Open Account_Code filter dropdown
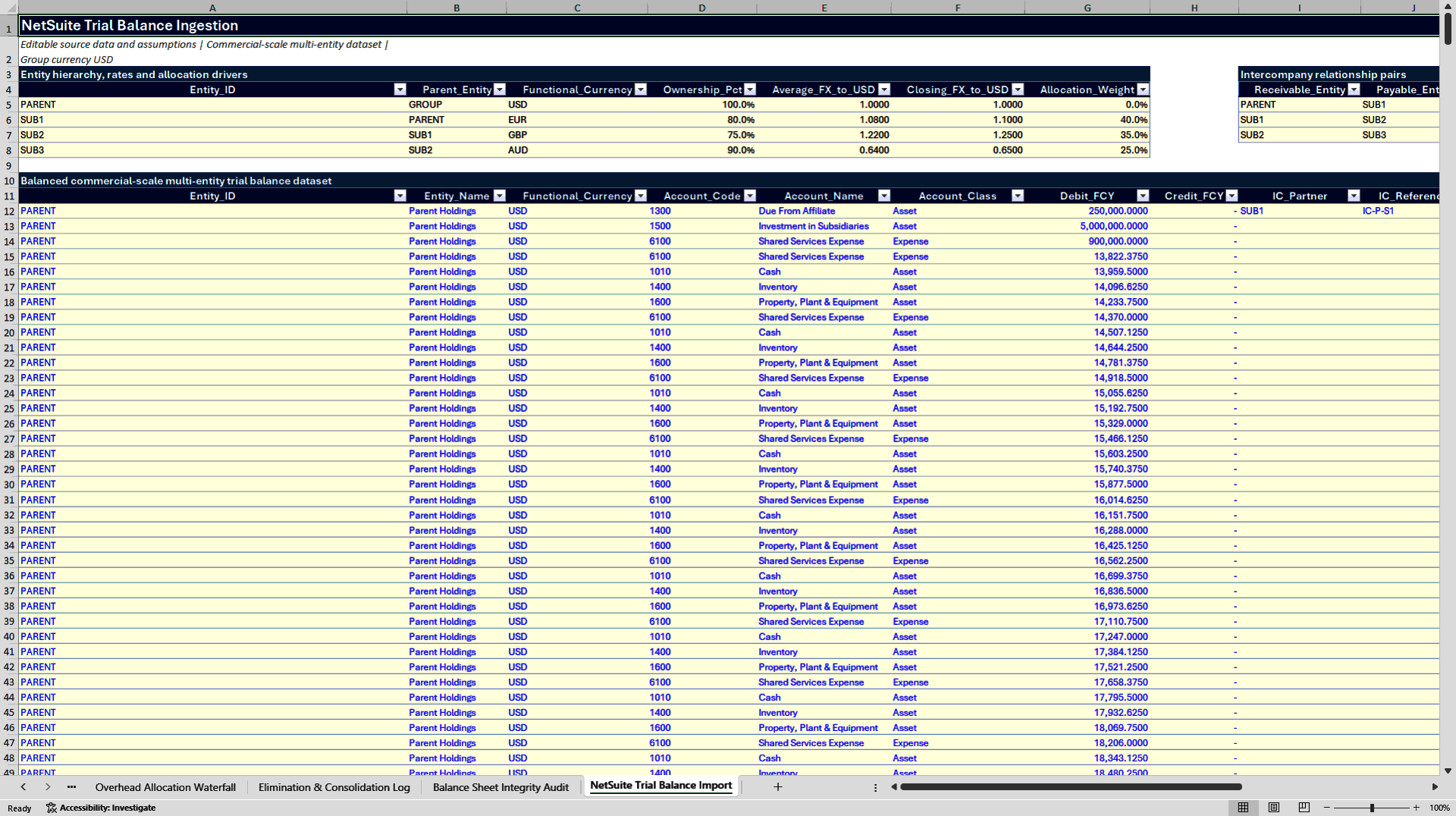This screenshot has height=816, width=1456. point(750,196)
